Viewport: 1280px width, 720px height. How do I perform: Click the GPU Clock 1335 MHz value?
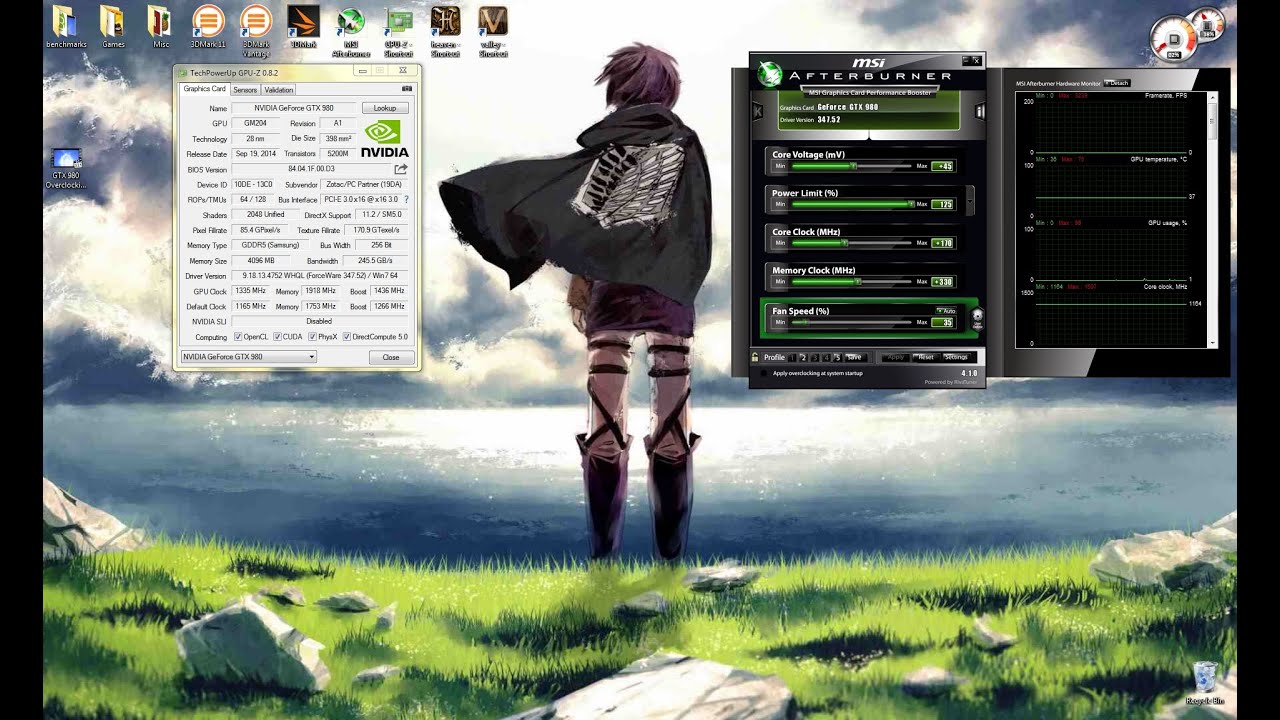coord(251,291)
